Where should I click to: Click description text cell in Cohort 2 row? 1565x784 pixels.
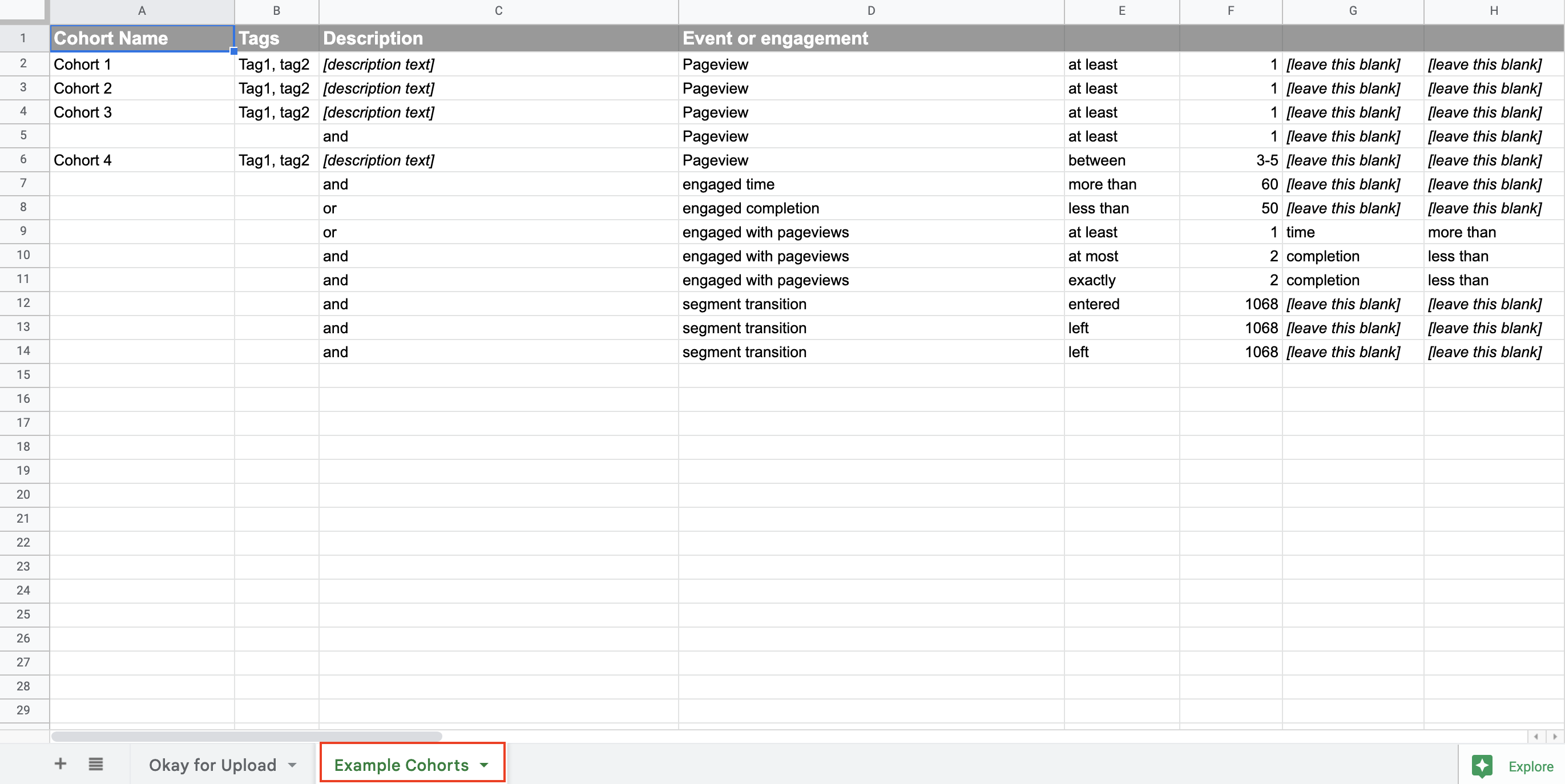click(498, 88)
